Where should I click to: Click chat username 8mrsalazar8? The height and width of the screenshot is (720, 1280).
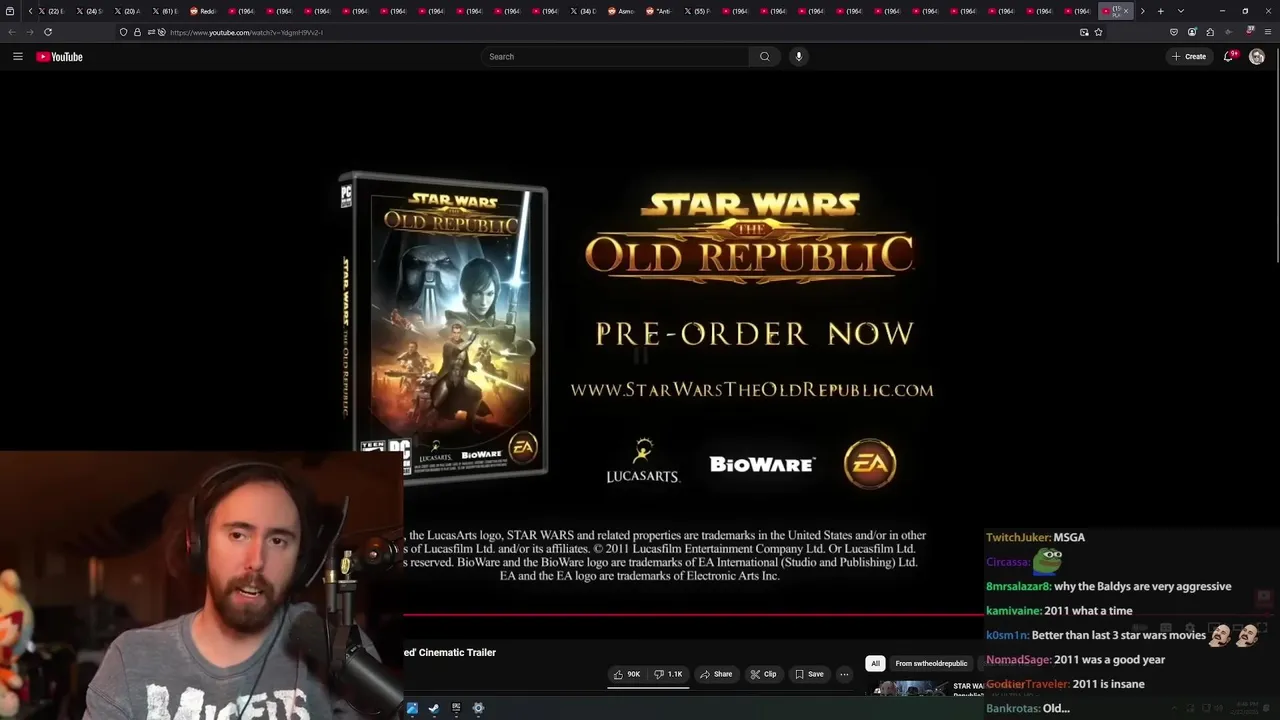click(1018, 587)
